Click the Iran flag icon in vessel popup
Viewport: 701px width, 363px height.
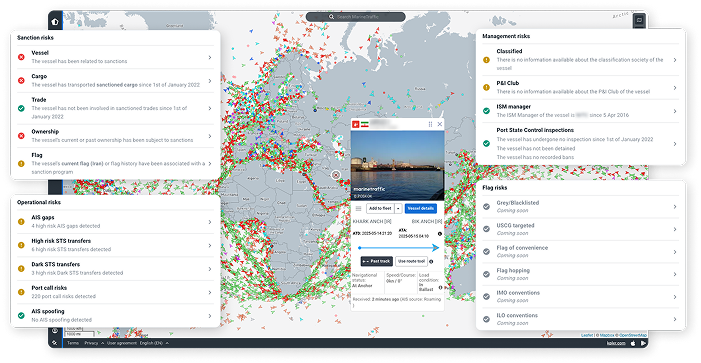(365, 125)
